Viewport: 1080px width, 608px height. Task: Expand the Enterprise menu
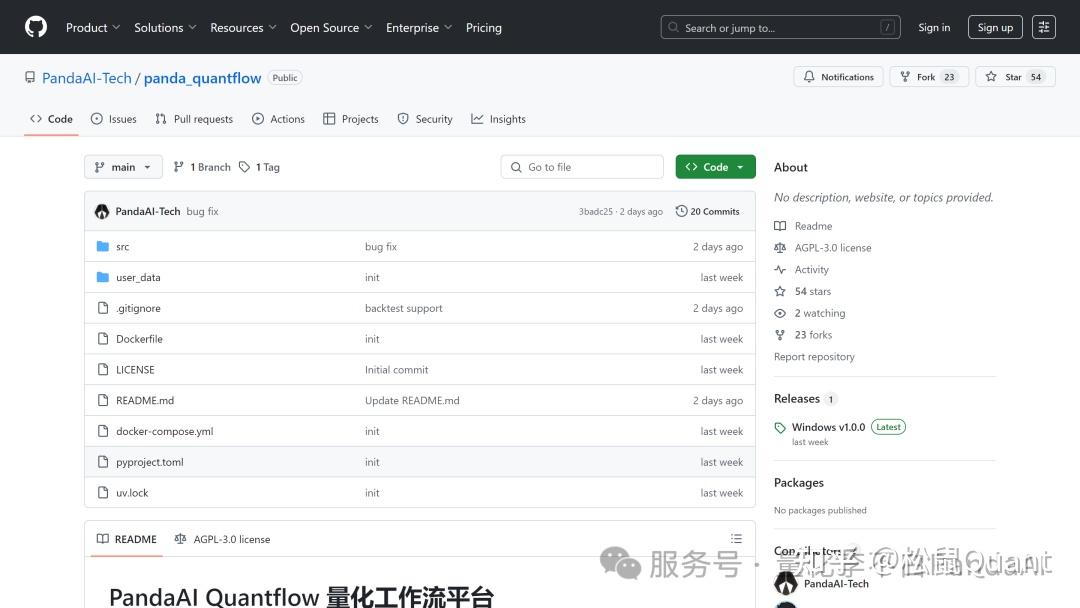(419, 28)
